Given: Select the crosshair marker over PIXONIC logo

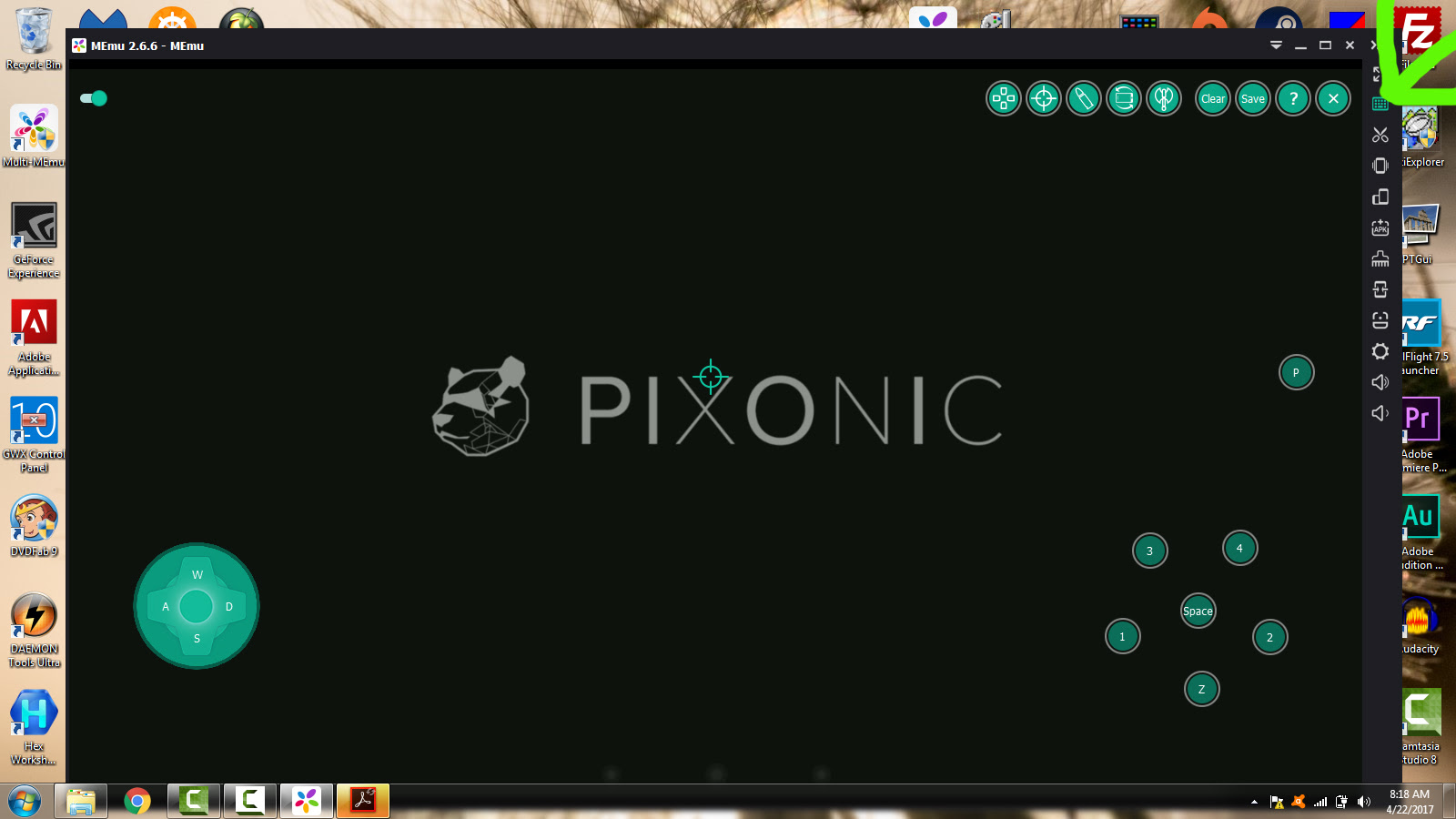Looking at the screenshot, I should click(x=710, y=375).
